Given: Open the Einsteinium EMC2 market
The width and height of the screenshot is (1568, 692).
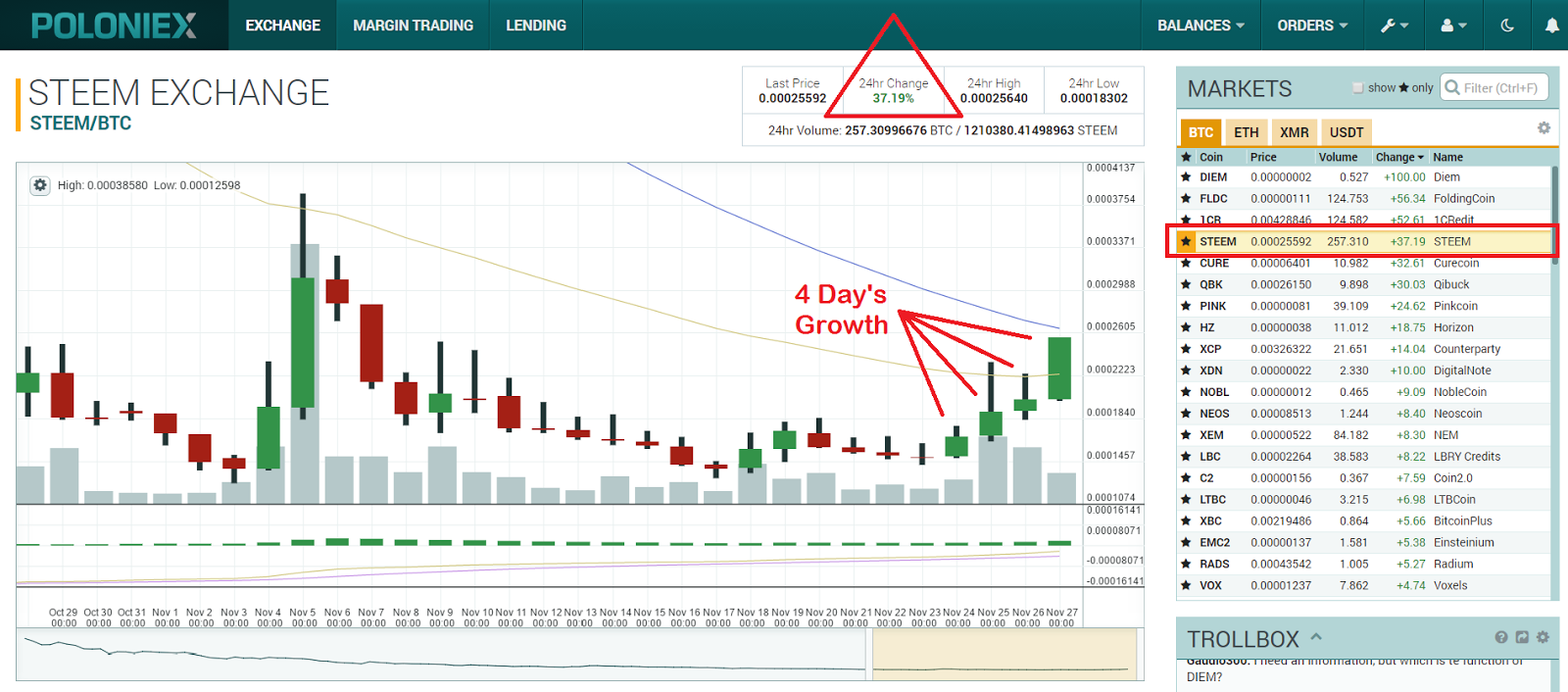Looking at the screenshot, I should [x=1364, y=543].
